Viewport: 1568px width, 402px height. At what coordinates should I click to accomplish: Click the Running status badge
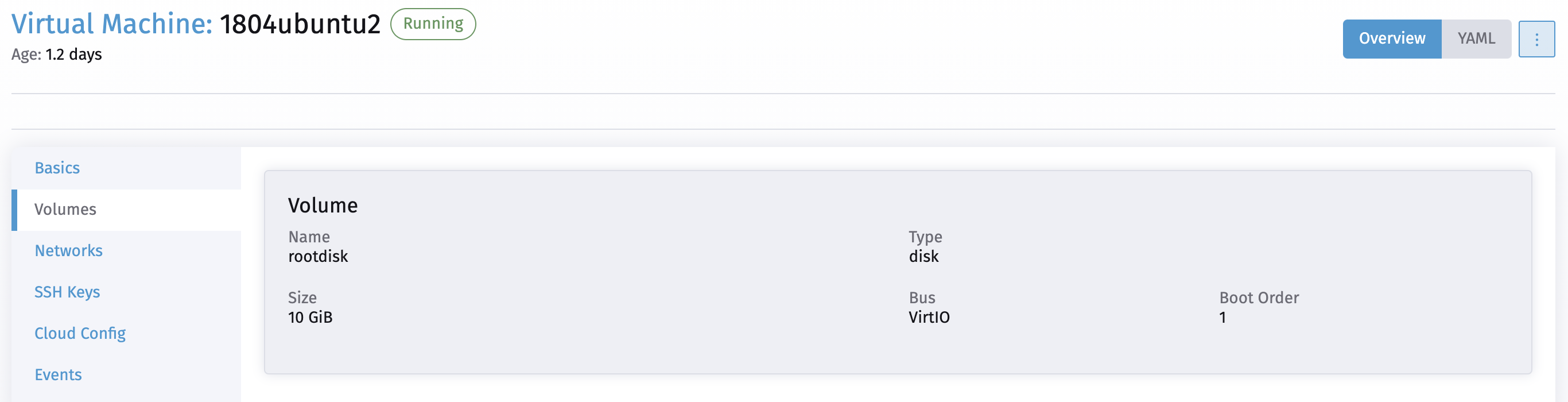pos(433,24)
